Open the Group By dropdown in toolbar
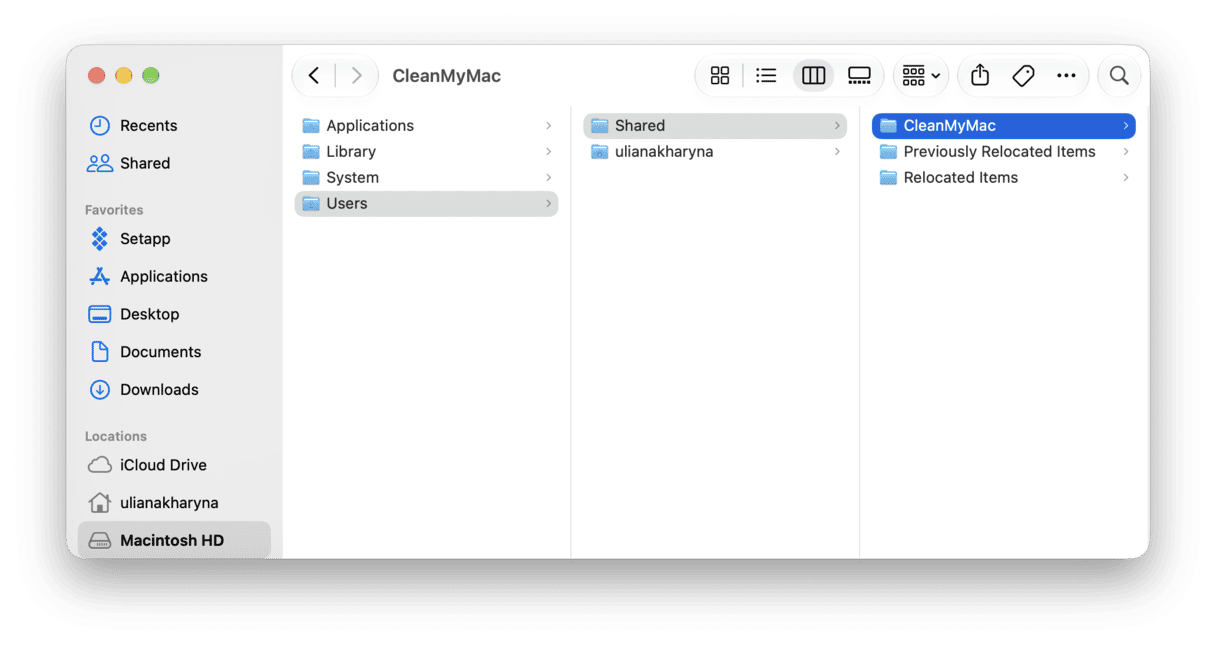The image size is (1216, 646). pyautogui.click(x=921, y=76)
